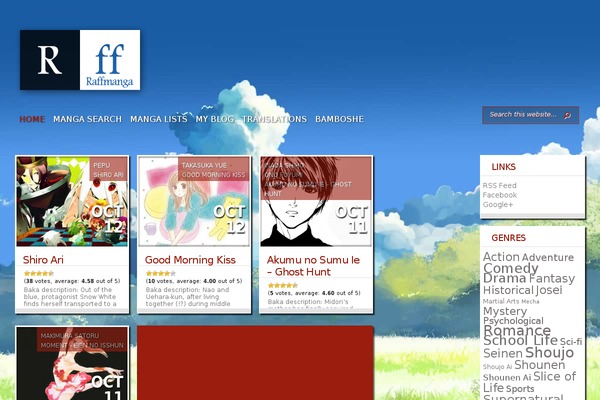This screenshot has width=600, height=400.
Task: Open the Good Morning Kiss cover thumbnail
Action: click(x=194, y=201)
